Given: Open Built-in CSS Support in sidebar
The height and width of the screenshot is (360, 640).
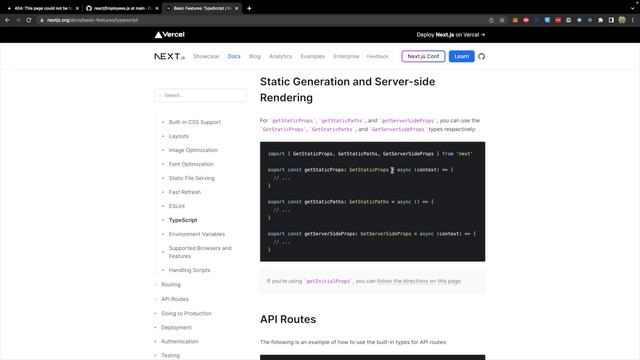Looking at the screenshot, I should tap(195, 122).
